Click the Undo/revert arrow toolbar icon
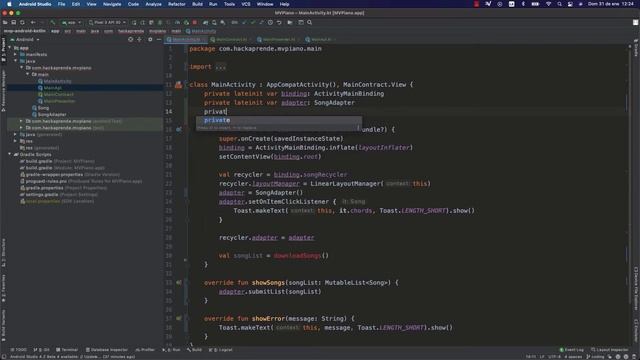 click(x=279, y=22)
